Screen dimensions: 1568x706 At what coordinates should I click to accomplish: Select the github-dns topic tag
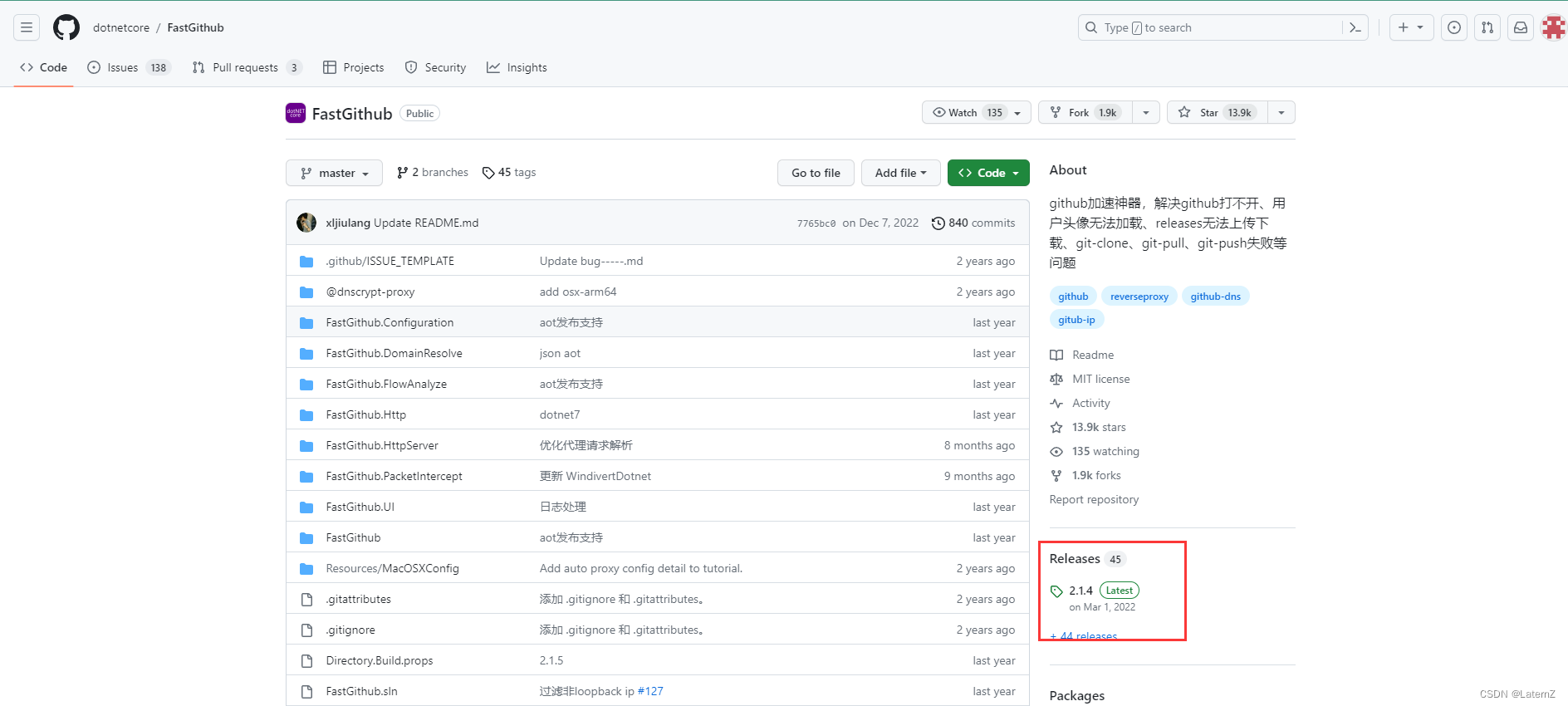(1215, 297)
